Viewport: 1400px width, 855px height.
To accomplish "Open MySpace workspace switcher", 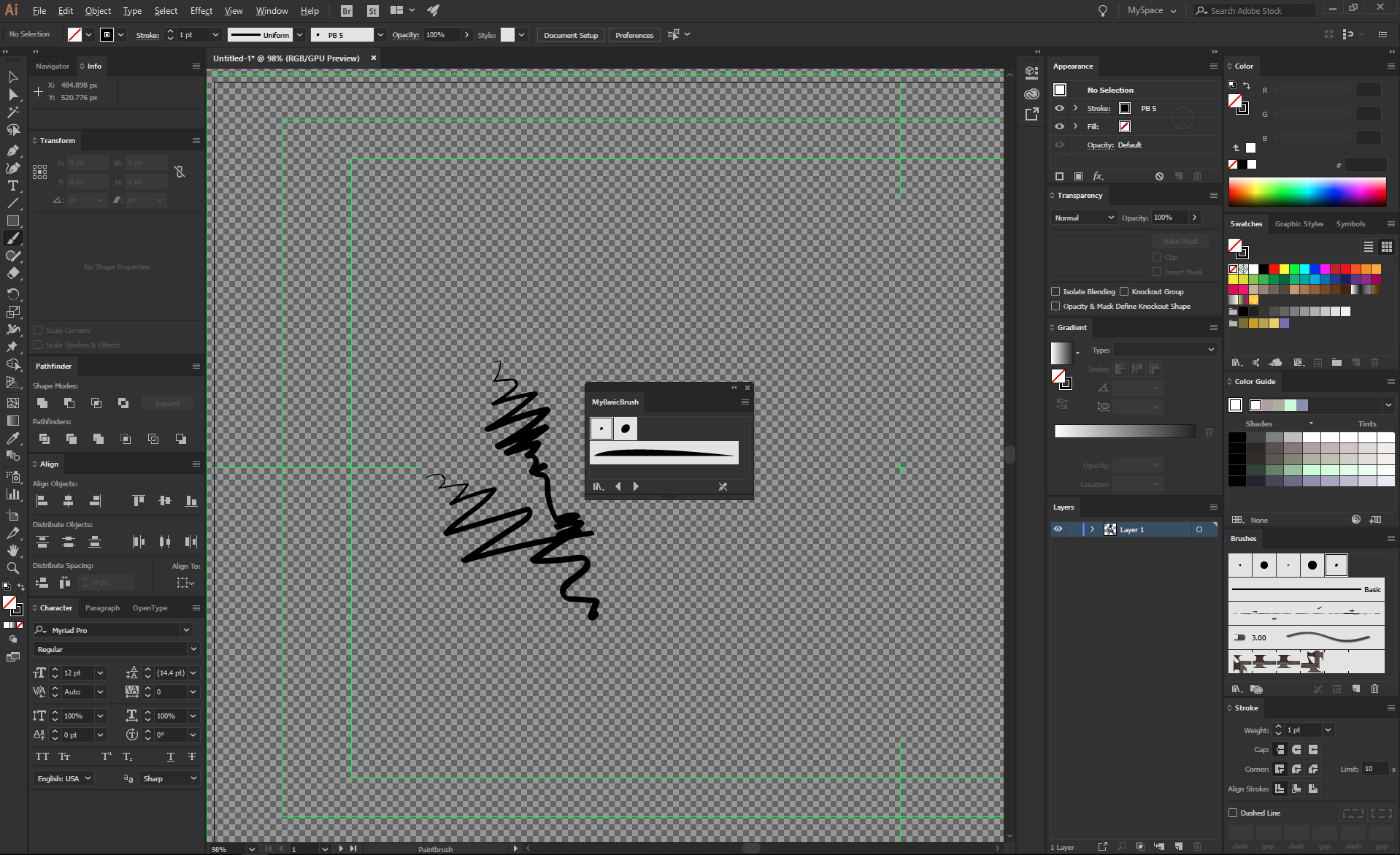I will tap(1152, 11).
